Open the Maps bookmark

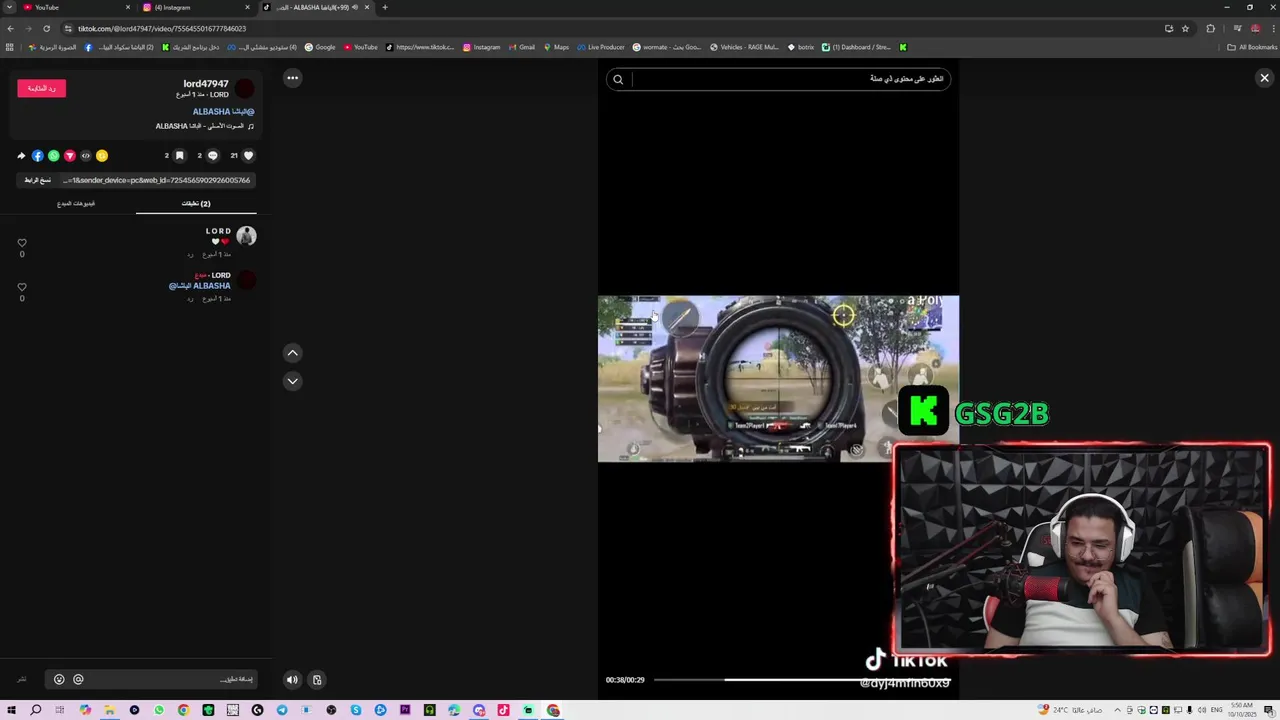click(x=555, y=47)
